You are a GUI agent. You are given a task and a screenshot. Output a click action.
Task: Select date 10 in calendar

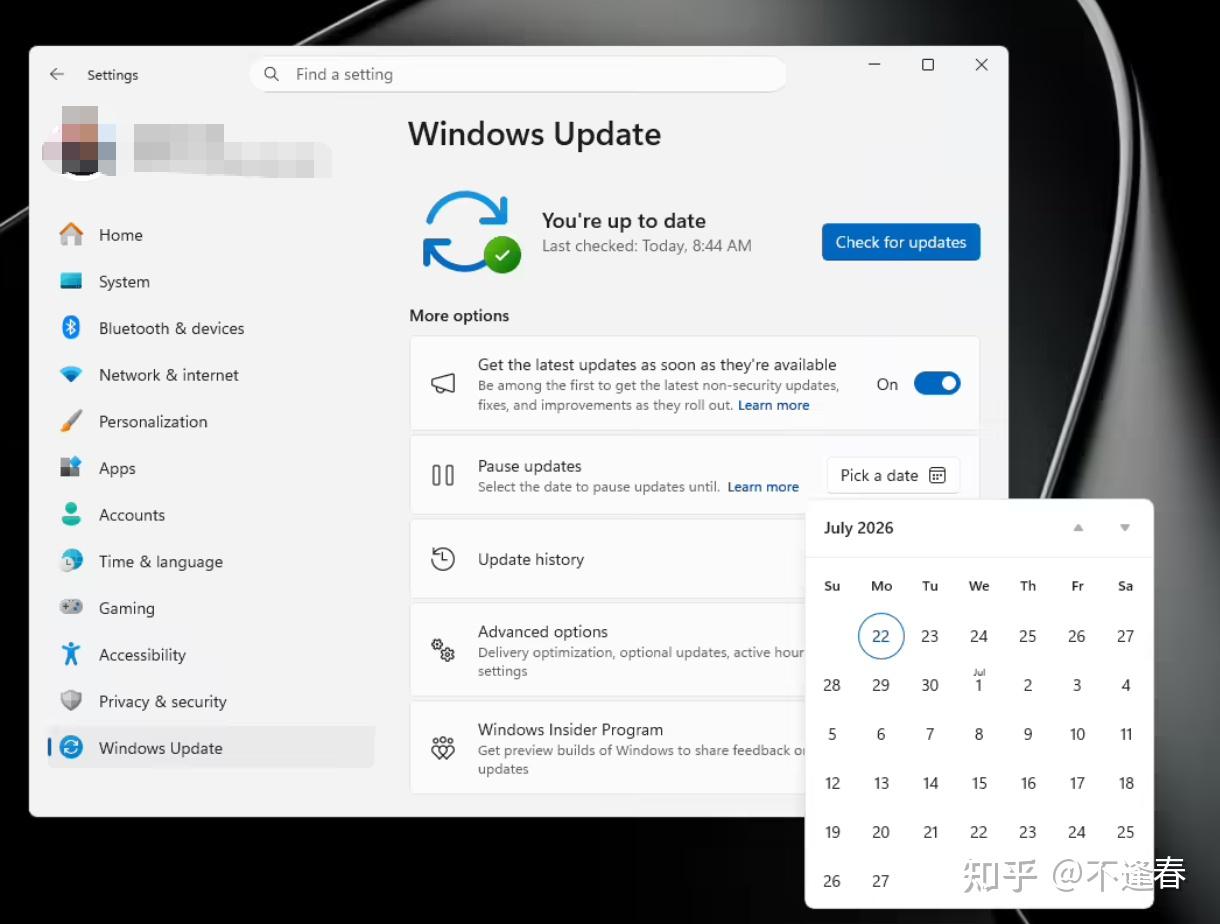pyautogui.click(x=1077, y=734)
